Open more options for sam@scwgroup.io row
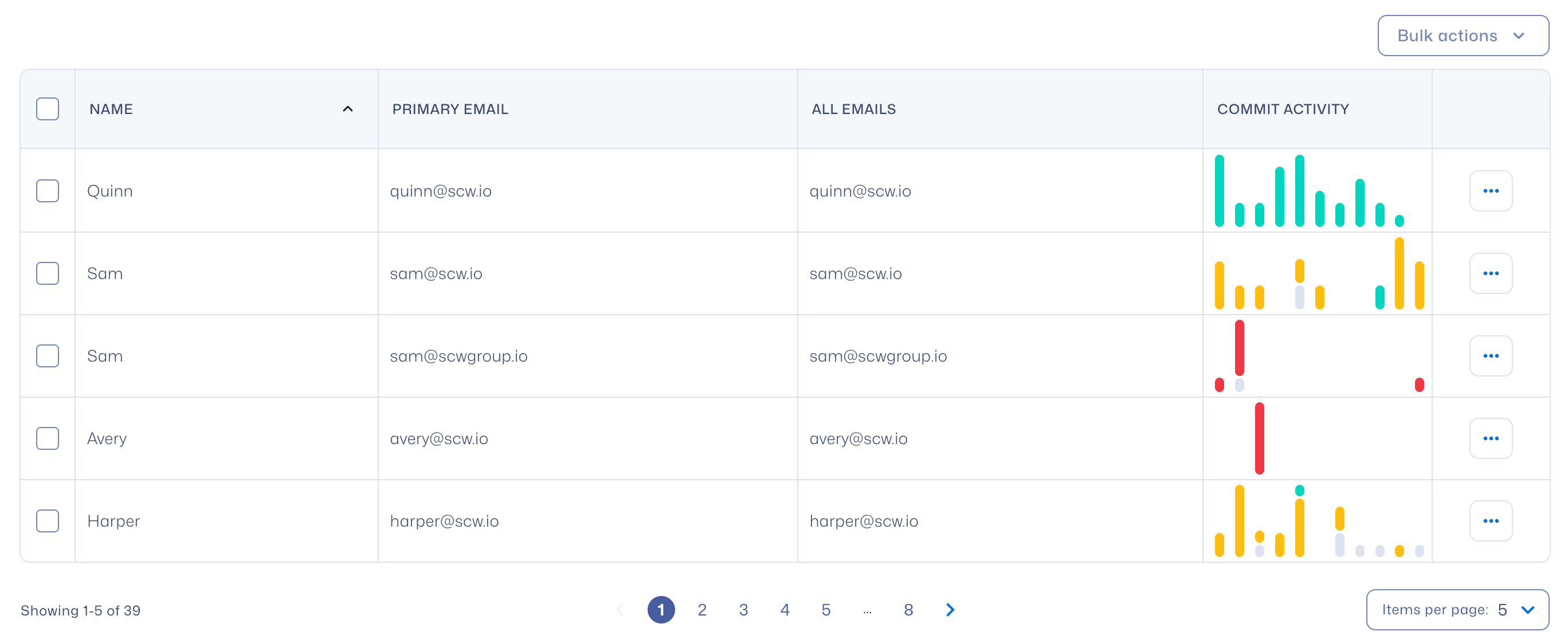This screenshot has width=1568, height=643. pyautogui.click(x=1490, y=355)
